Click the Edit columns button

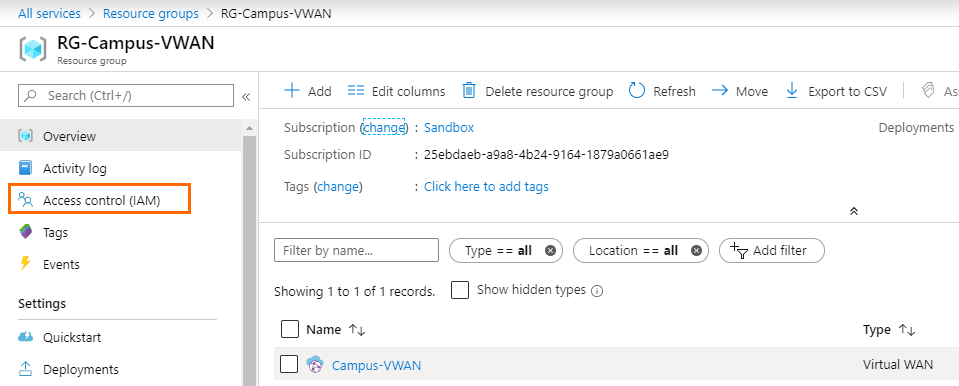coord(396,91)
